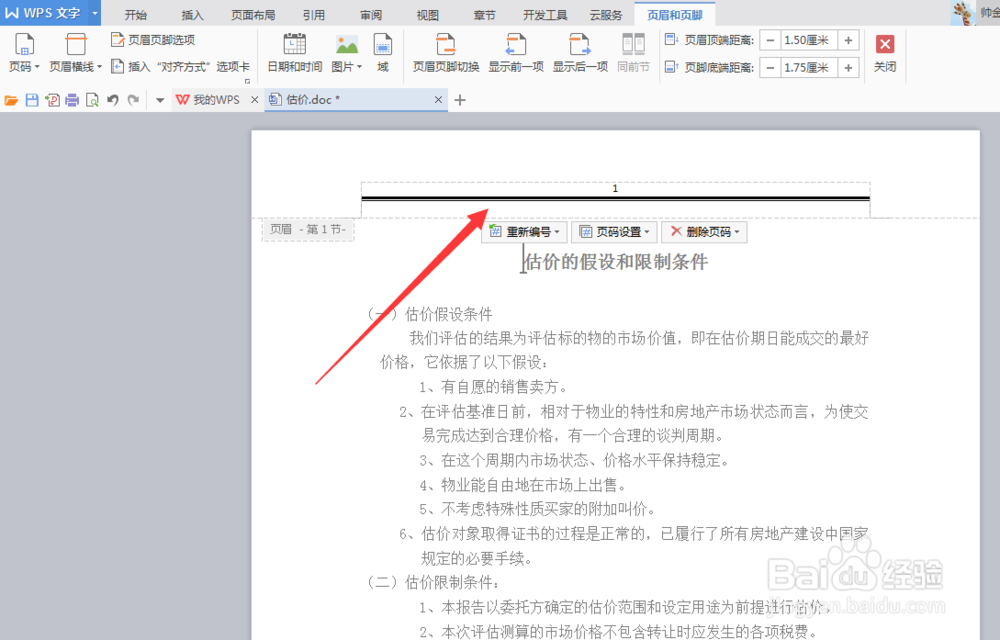Open the WPS 文字 application menu
The width and height of the screenshot is (1000, 640).
(x=43, y=13)
